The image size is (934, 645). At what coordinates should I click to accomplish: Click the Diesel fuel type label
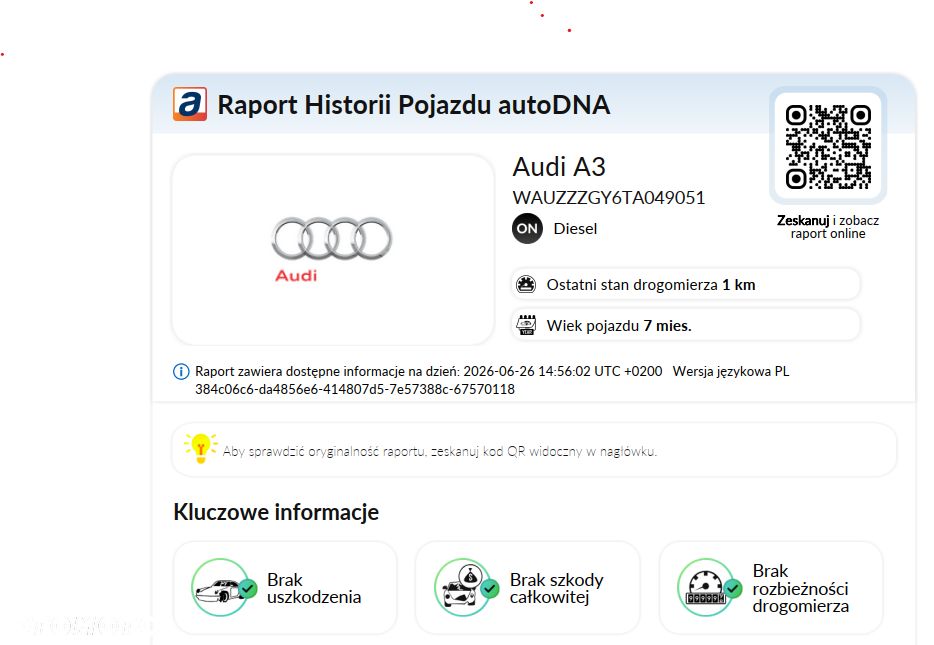575,229
